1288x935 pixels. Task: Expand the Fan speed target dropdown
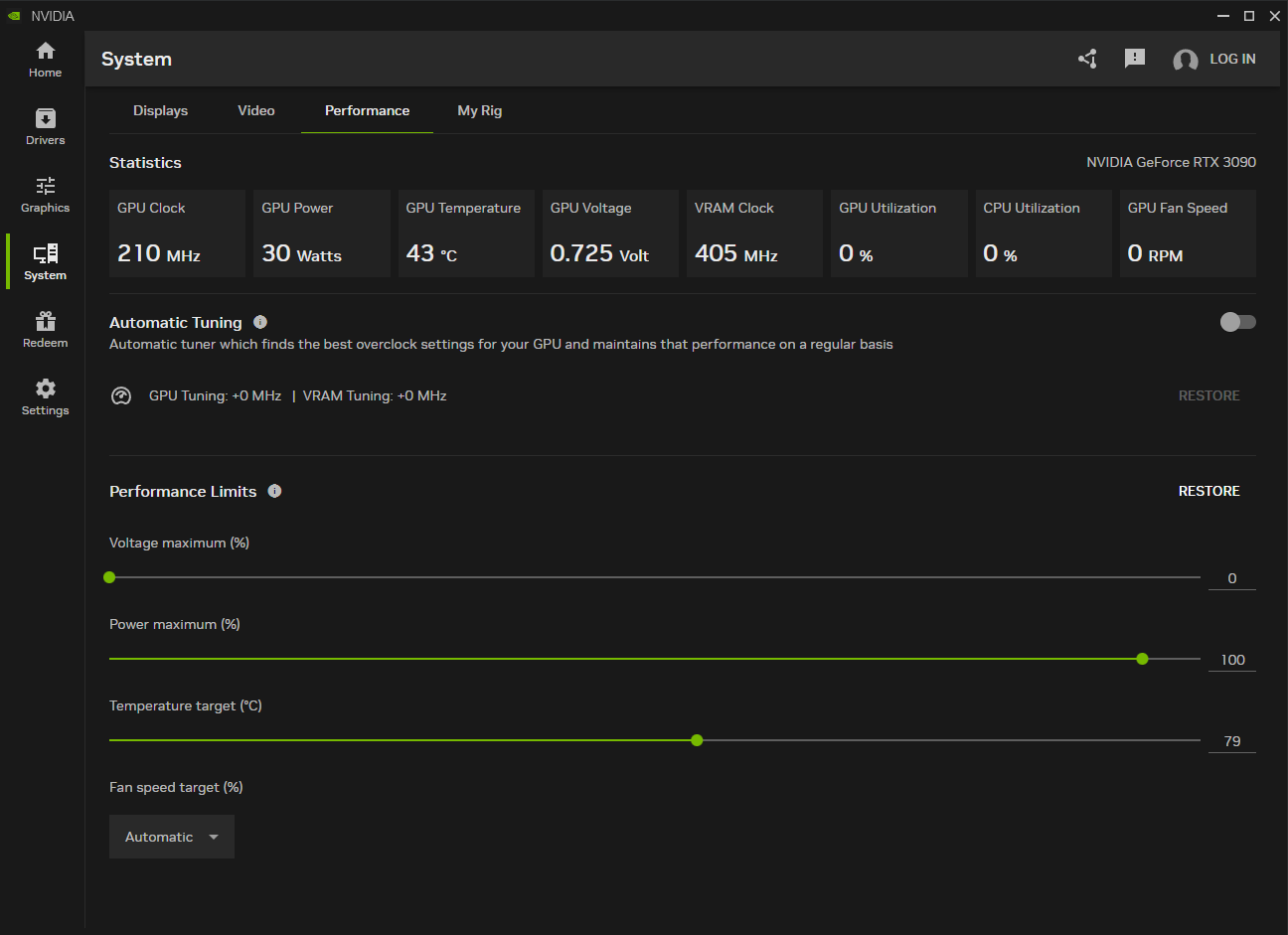coord(172,837)
